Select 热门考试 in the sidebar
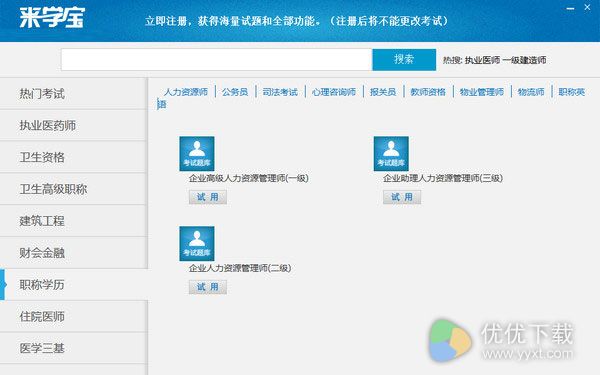This screenshot has width=600, height=375. (x=73, y=93)
